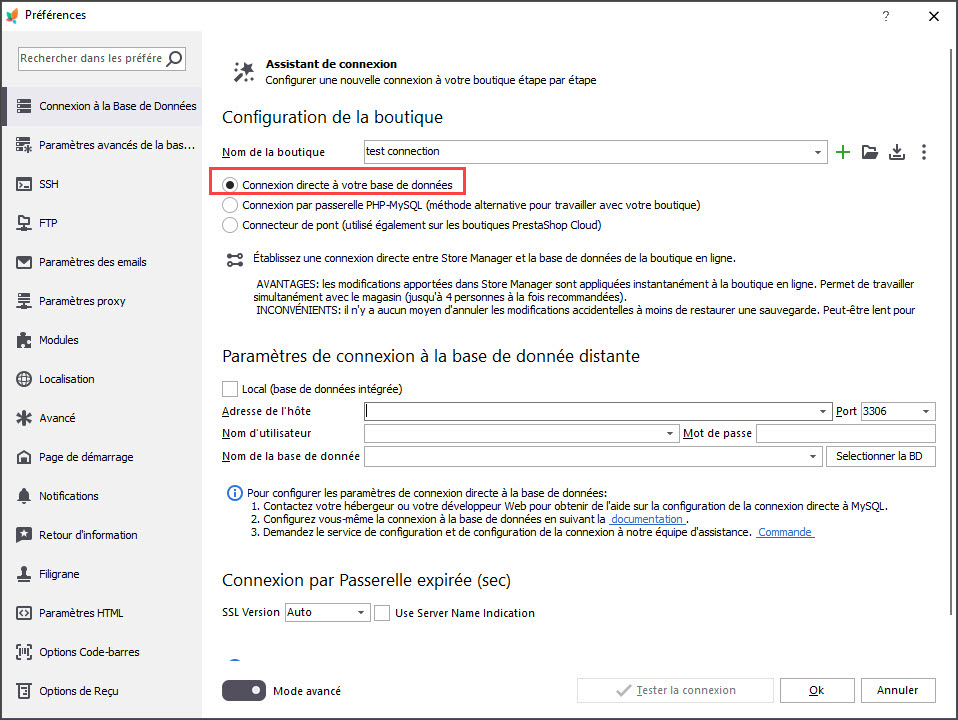Image resolution: width=958 pixels, height=720 pixels.
Task: Confirm with the Ok button
Action: pos(817,691)
